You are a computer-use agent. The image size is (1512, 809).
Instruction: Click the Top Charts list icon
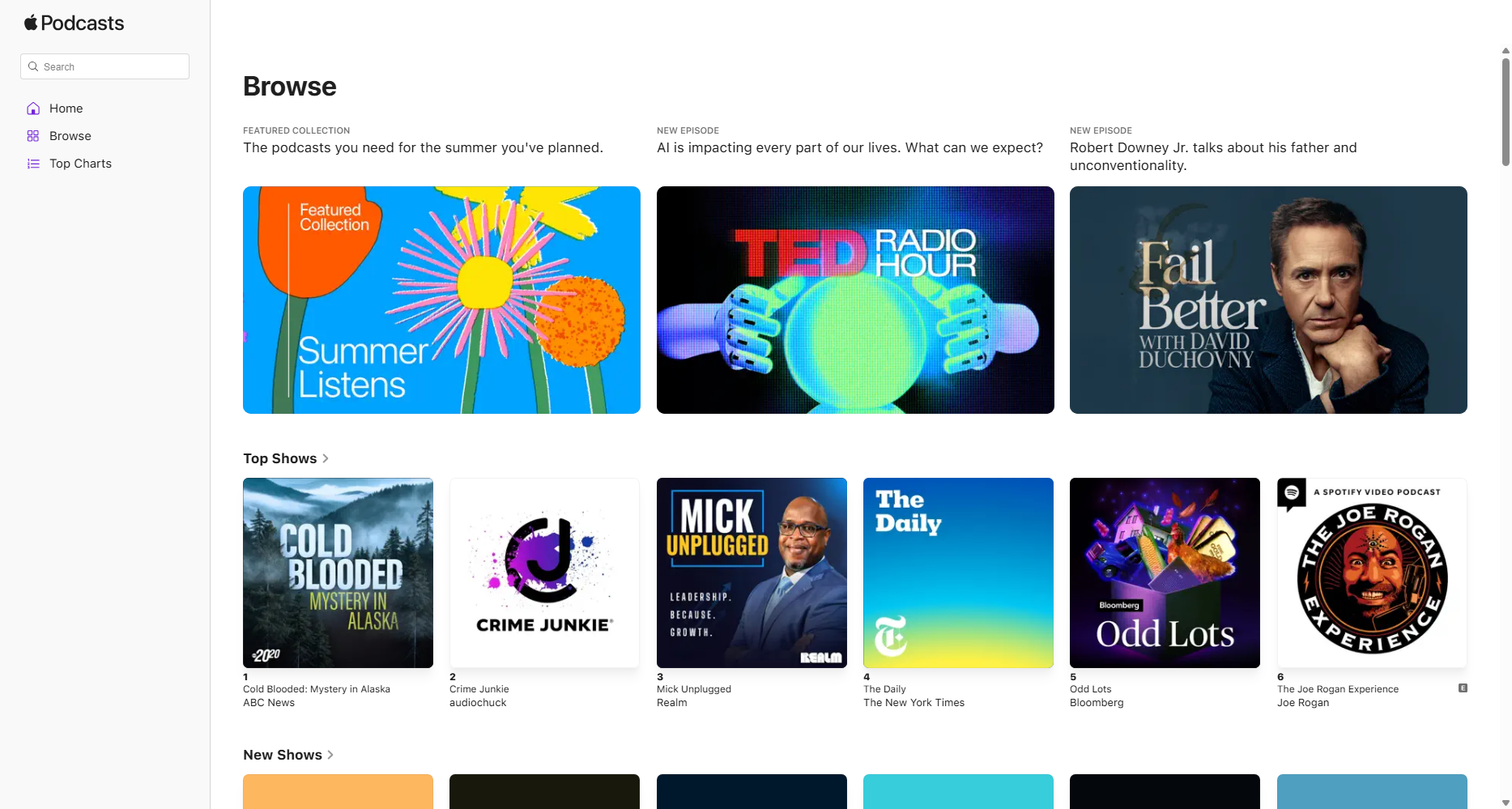33,164
